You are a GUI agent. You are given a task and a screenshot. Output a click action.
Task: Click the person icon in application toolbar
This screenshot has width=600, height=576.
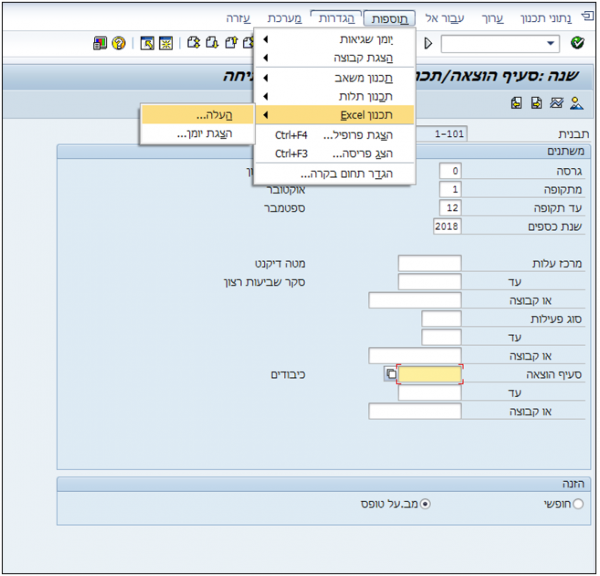pyautogui.click(x=576, y=103)
